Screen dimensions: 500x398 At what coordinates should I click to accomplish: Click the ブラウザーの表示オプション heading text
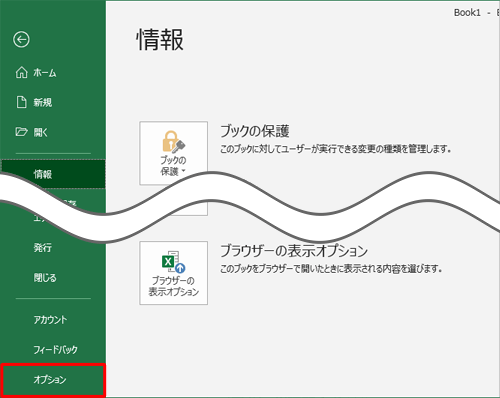click(294, 251)
